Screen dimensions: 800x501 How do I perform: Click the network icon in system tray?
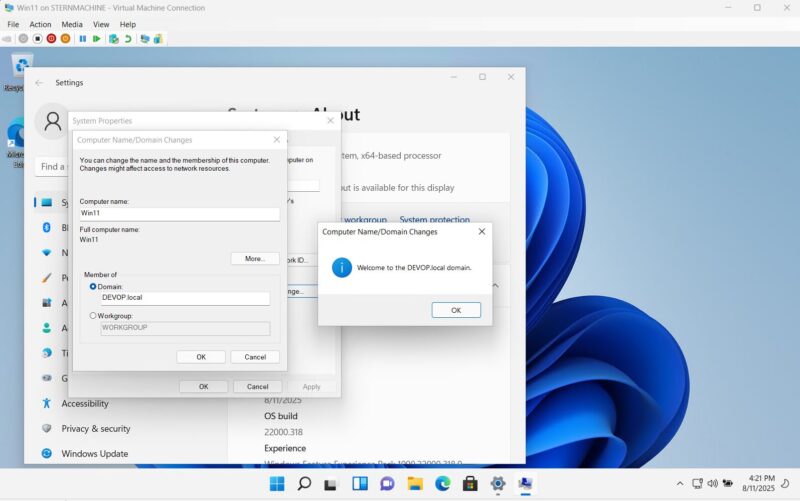pos(697,483)
